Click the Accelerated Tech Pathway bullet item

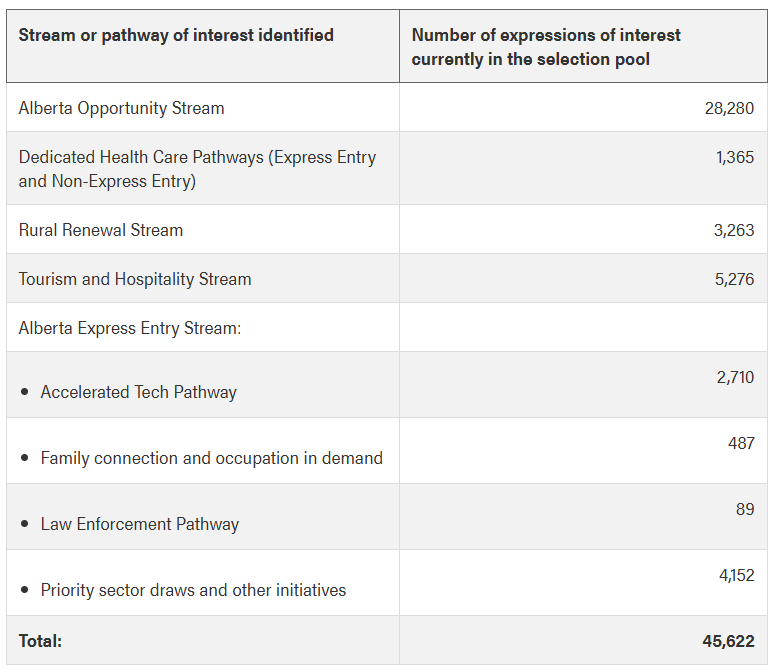click(138, 392)
